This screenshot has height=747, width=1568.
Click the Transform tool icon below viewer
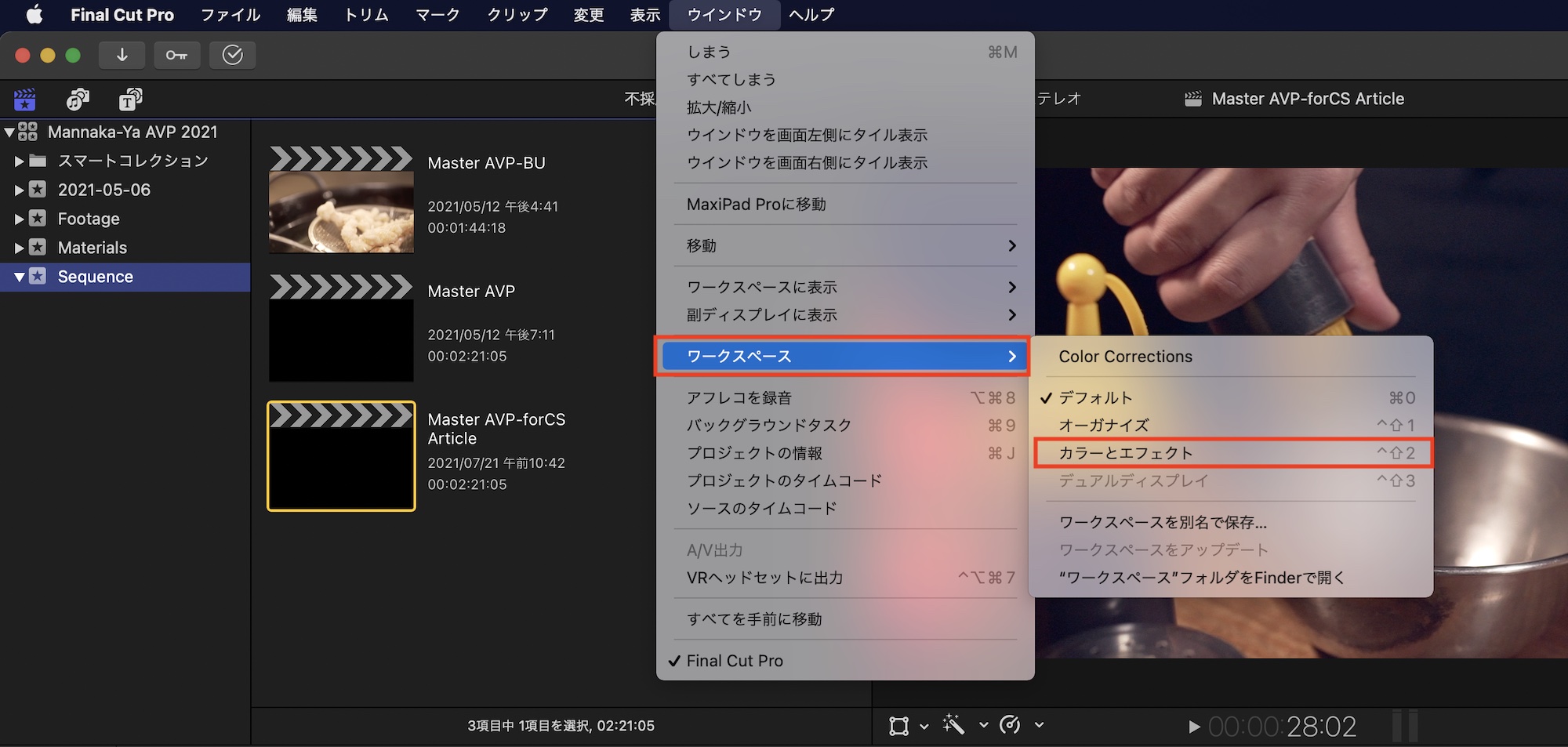coord(899,726)
